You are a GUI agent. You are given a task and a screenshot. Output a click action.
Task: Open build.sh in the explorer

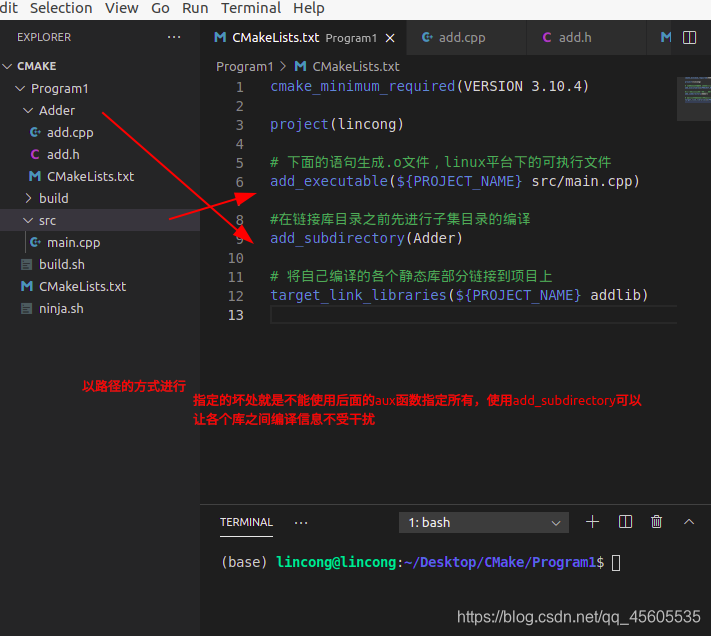click(62, 265)
